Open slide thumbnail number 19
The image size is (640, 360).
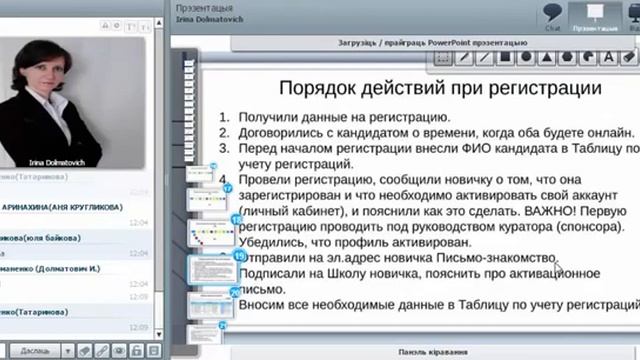click(212, 269)
